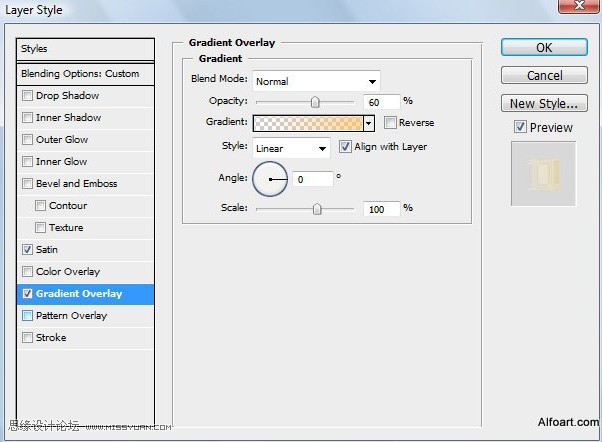This screenshot has width=602, height=442.
Task: Uncheck the Preview checkbox
Action: pos(520,127)
